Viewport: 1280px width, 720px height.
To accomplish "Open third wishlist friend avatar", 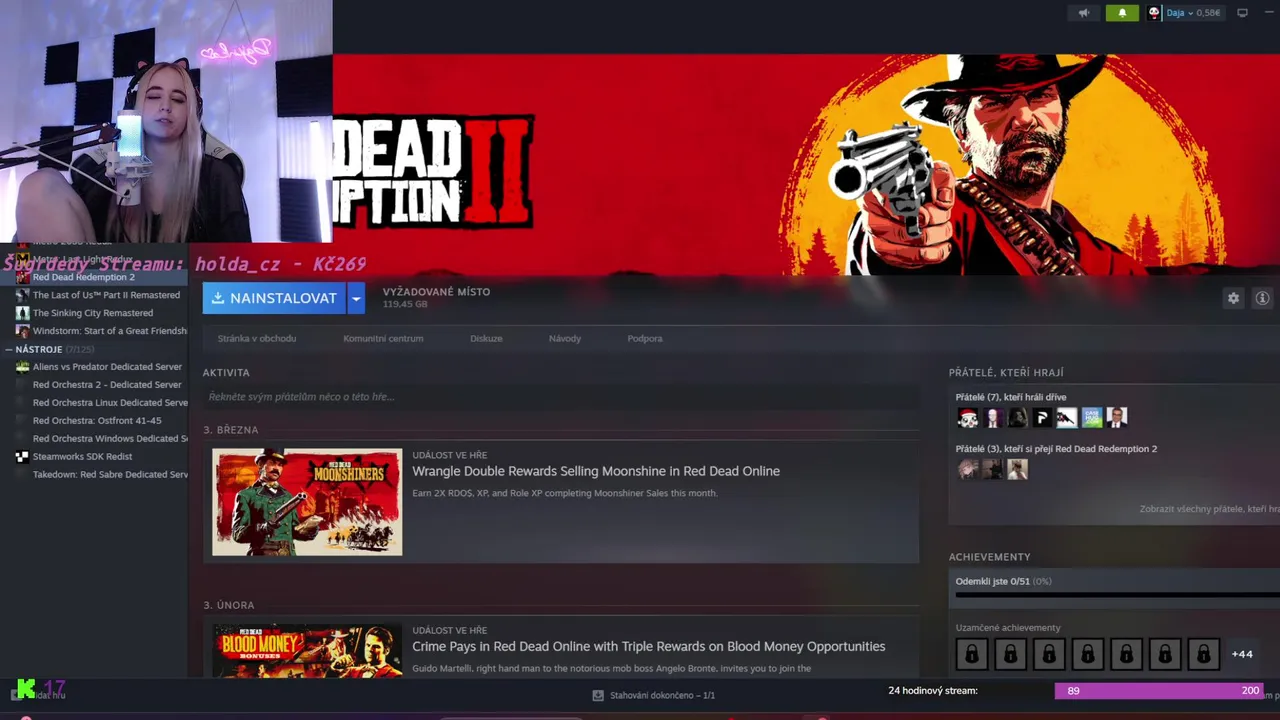I will 1017,469.
